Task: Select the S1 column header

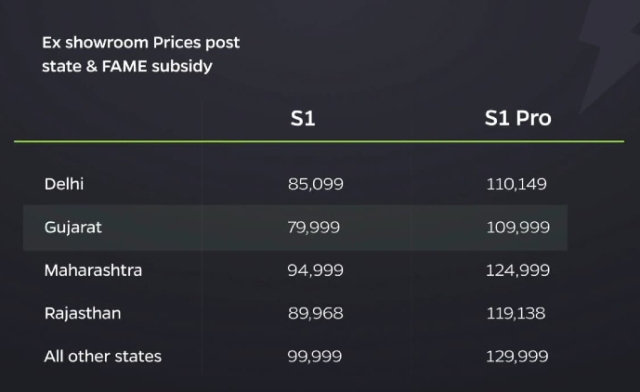Action: tap(303, 118)
